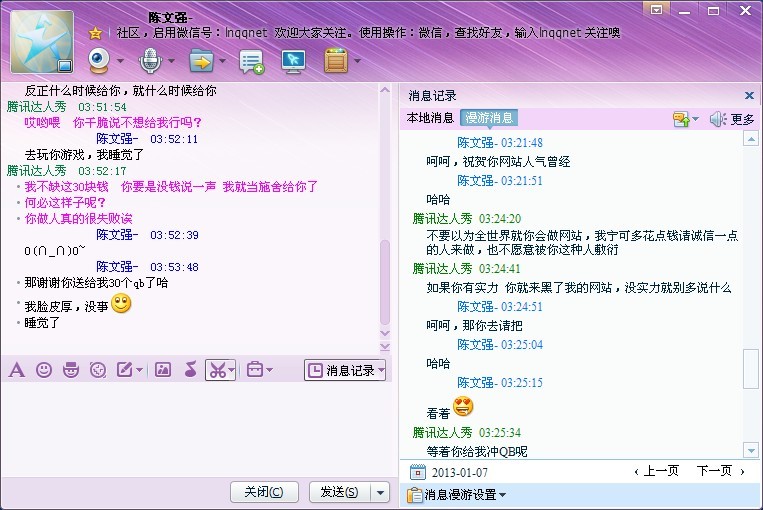Image resolution: width=763 pixels, height=510 pixels.
Task: Start a video call with webcam icon
Action: click(99, 60)
